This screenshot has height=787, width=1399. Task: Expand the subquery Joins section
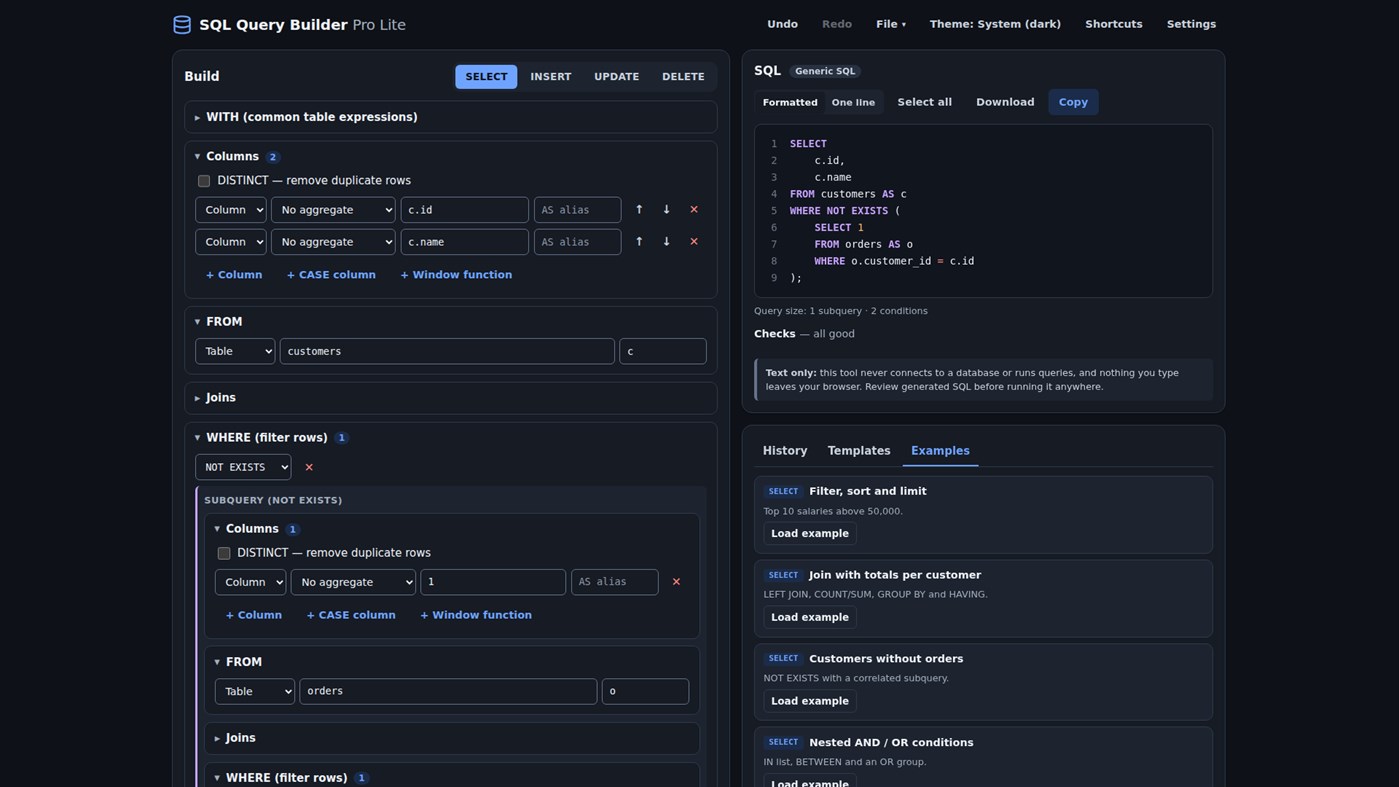pyautogui.click(x=452, y=738)
